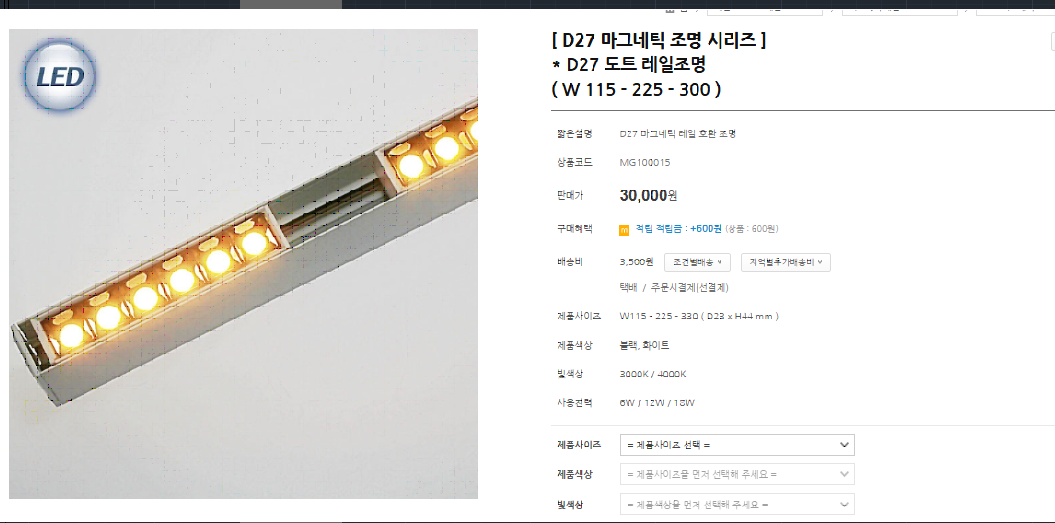This screenshot has height=523, width=1055.
Task: Click the small arrow in 지역별추가배송비 button
Action: [x=820, y=262]
